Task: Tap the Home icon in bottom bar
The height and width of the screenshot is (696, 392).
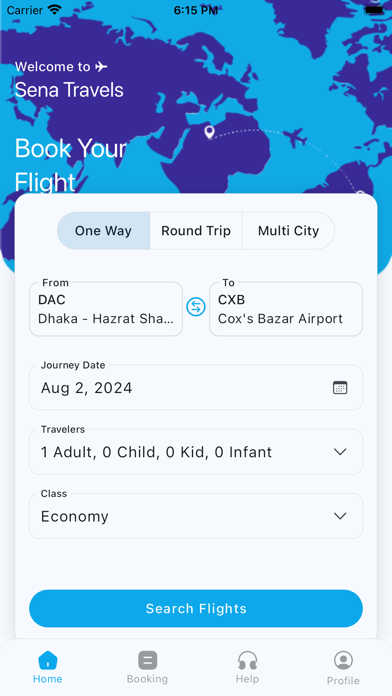Action: [48, 660]
